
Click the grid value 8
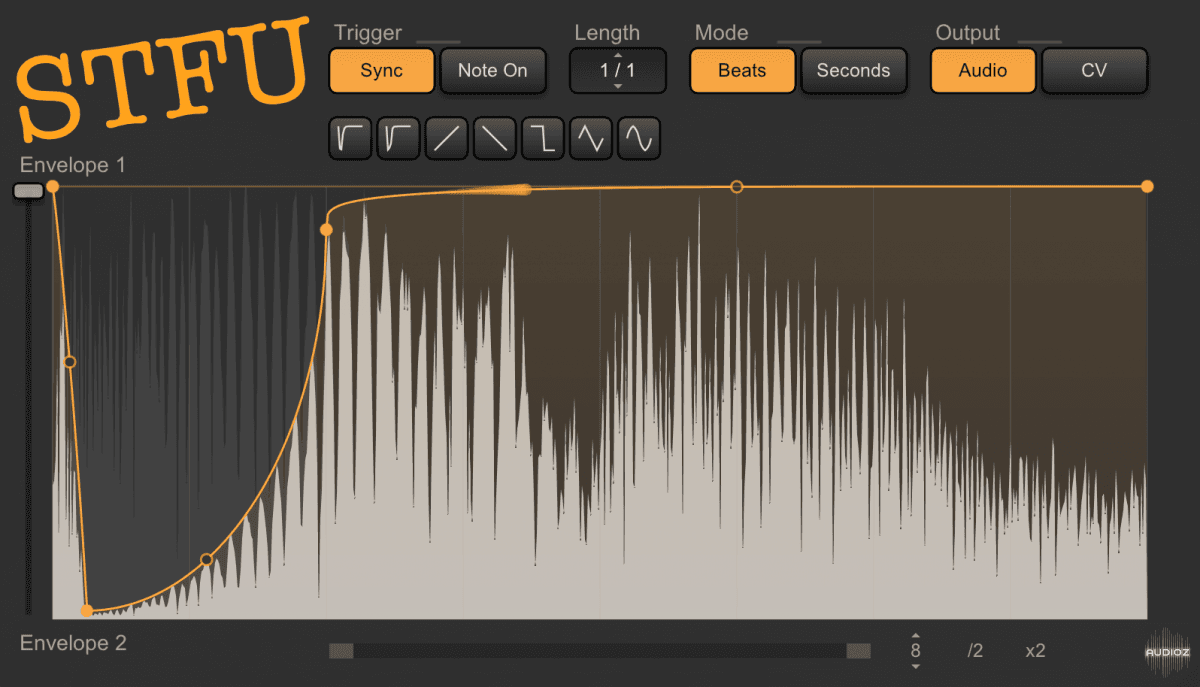[915, 651]
